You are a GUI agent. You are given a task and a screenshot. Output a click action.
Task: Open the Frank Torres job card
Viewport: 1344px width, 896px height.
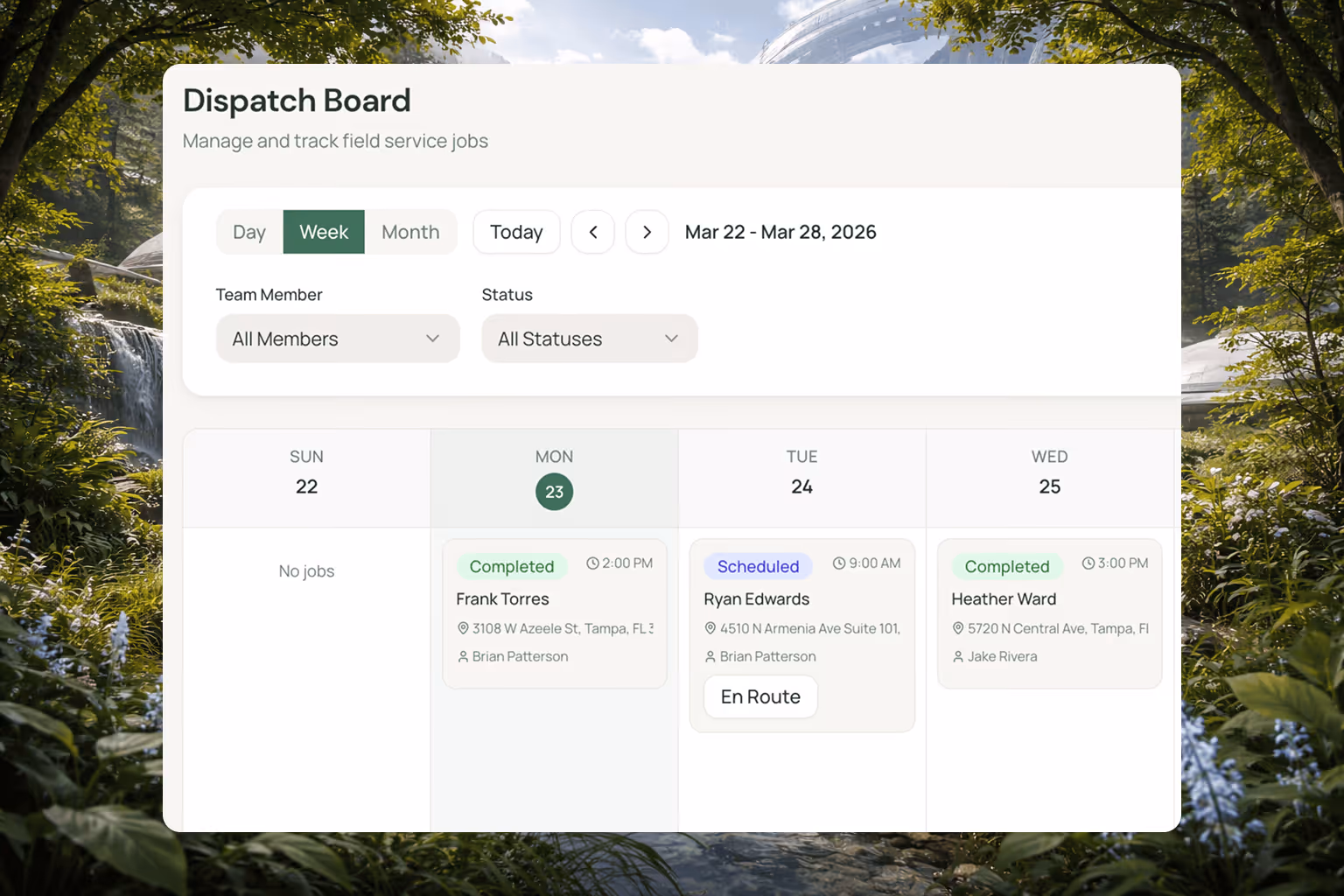click(x=555, y=613)
